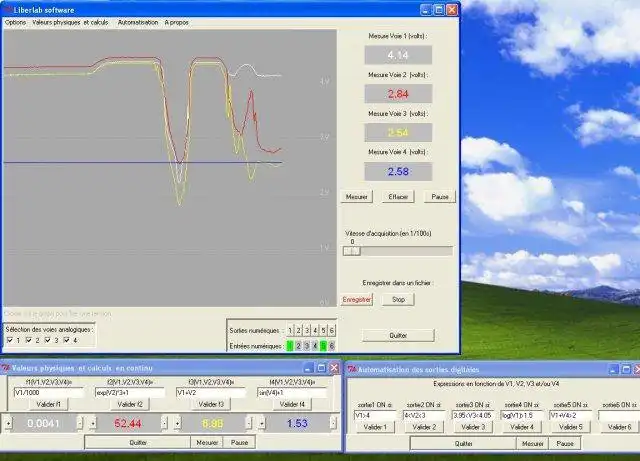The image size is (640, 461).
Task: Click digital input indicator 1 in Entrées numériques
Action: (291, 346)
